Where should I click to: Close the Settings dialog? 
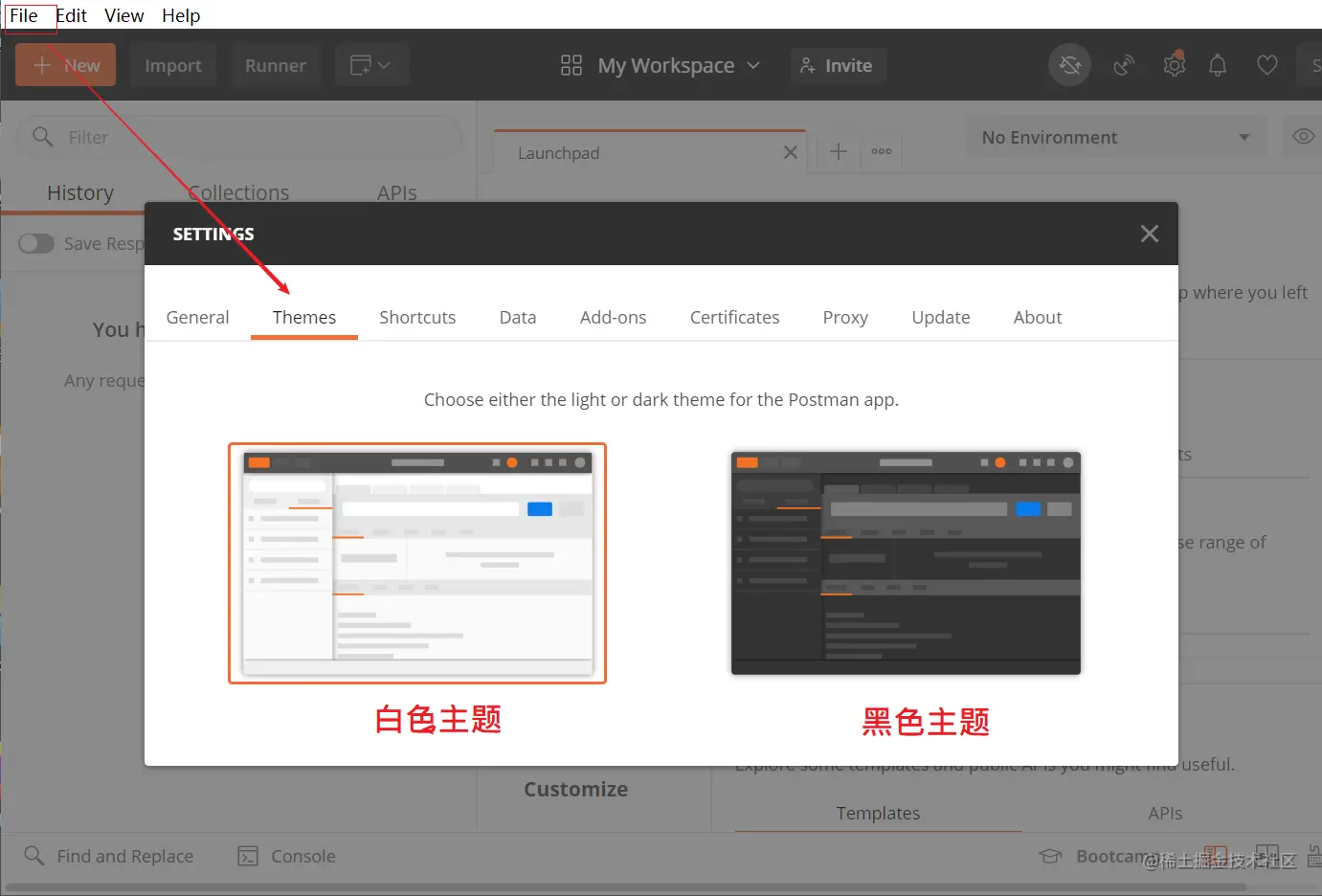[x=1150, y=234]
